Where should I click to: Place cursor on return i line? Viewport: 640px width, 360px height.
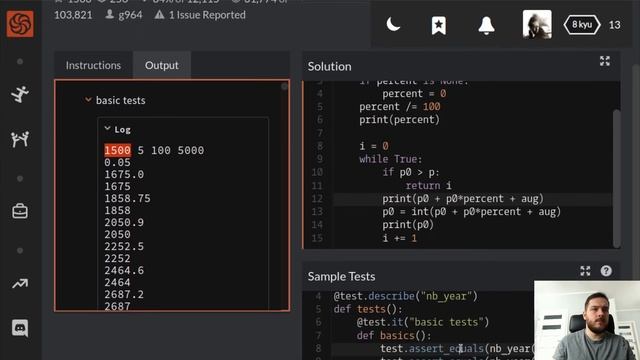pyautogui.click(x=428, y=185)
